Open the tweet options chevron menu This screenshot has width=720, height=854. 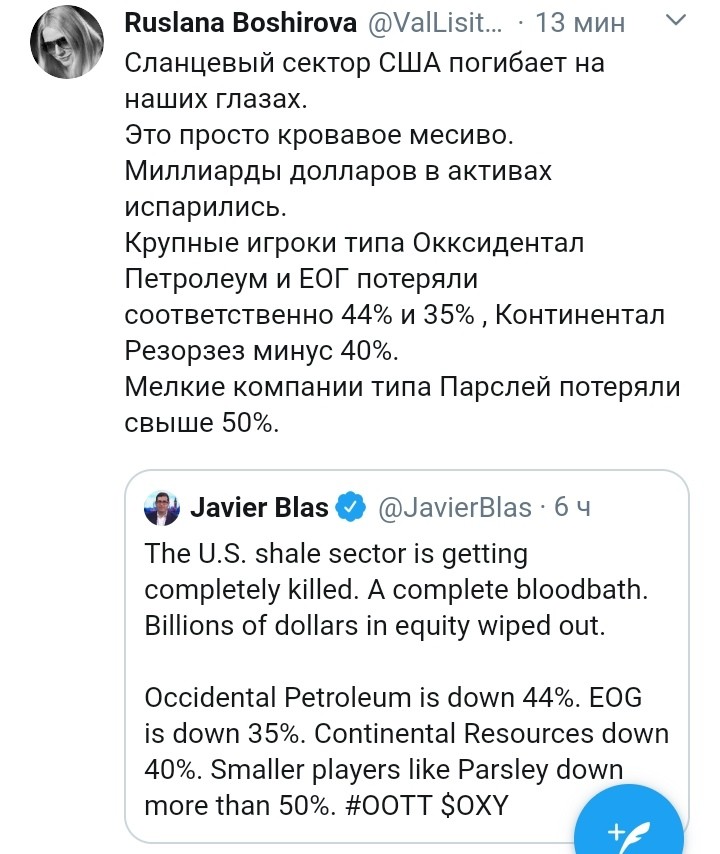coord(677,21)
